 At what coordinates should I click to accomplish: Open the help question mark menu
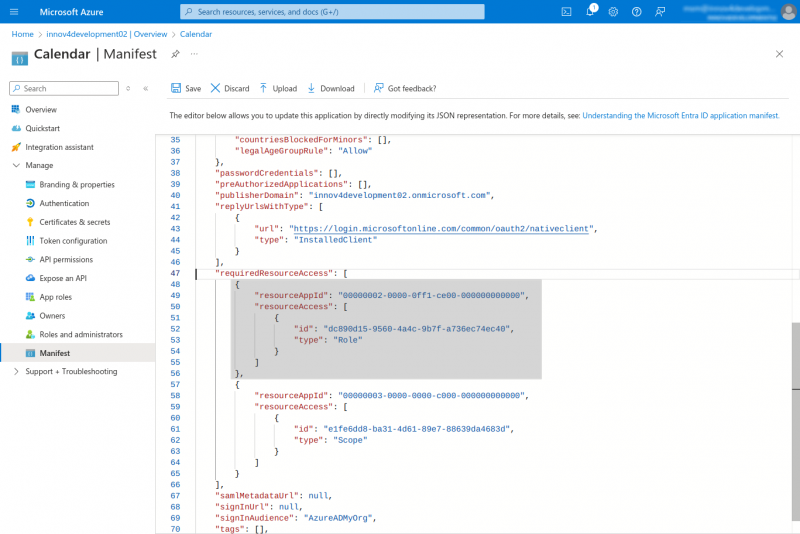click(637, 12)
